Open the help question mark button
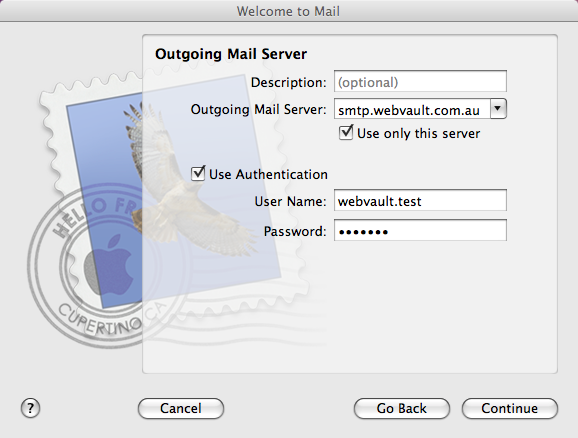578x438 pixels. (x=30, y=408)
